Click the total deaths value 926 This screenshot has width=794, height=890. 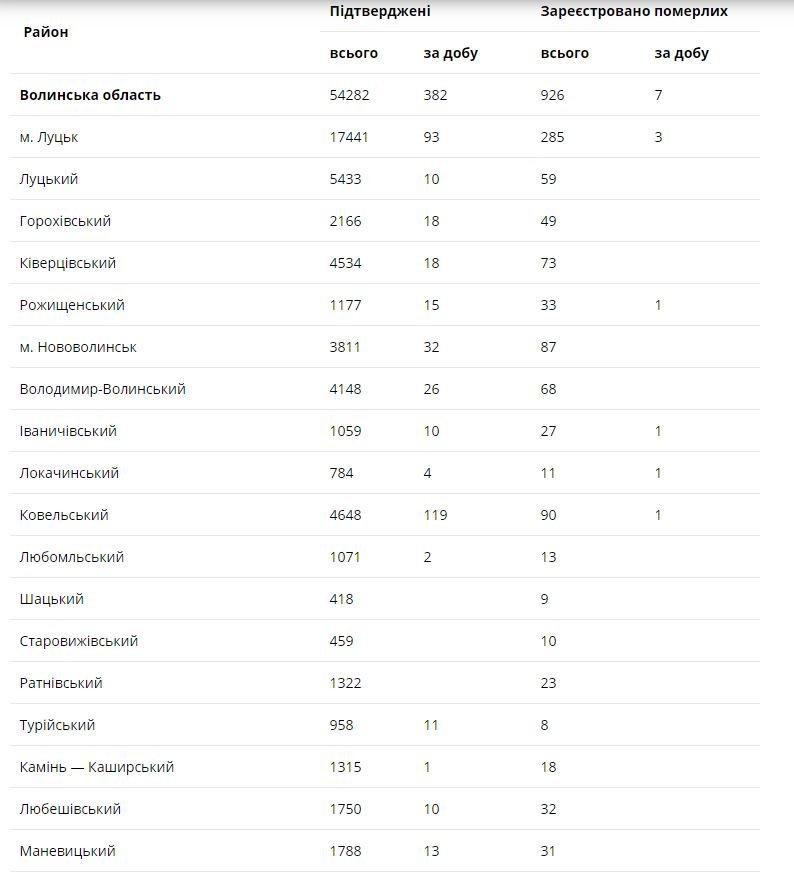(552, 95)
